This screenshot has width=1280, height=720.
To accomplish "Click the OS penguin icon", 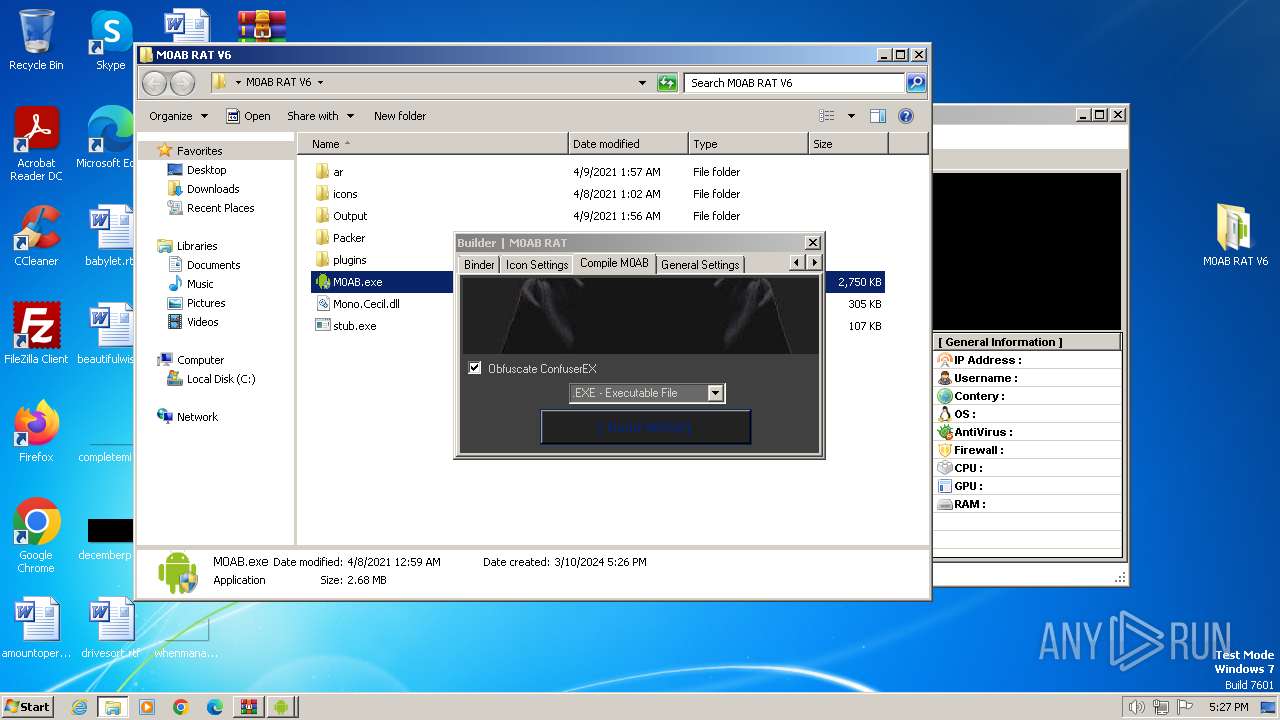I will click(x=945, y=414).
